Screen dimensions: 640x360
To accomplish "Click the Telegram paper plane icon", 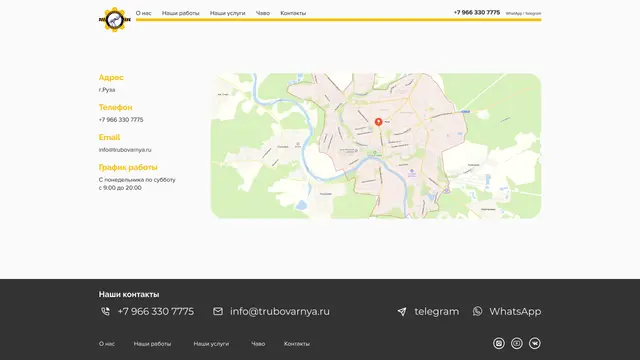I will click(x=402, y=312).
